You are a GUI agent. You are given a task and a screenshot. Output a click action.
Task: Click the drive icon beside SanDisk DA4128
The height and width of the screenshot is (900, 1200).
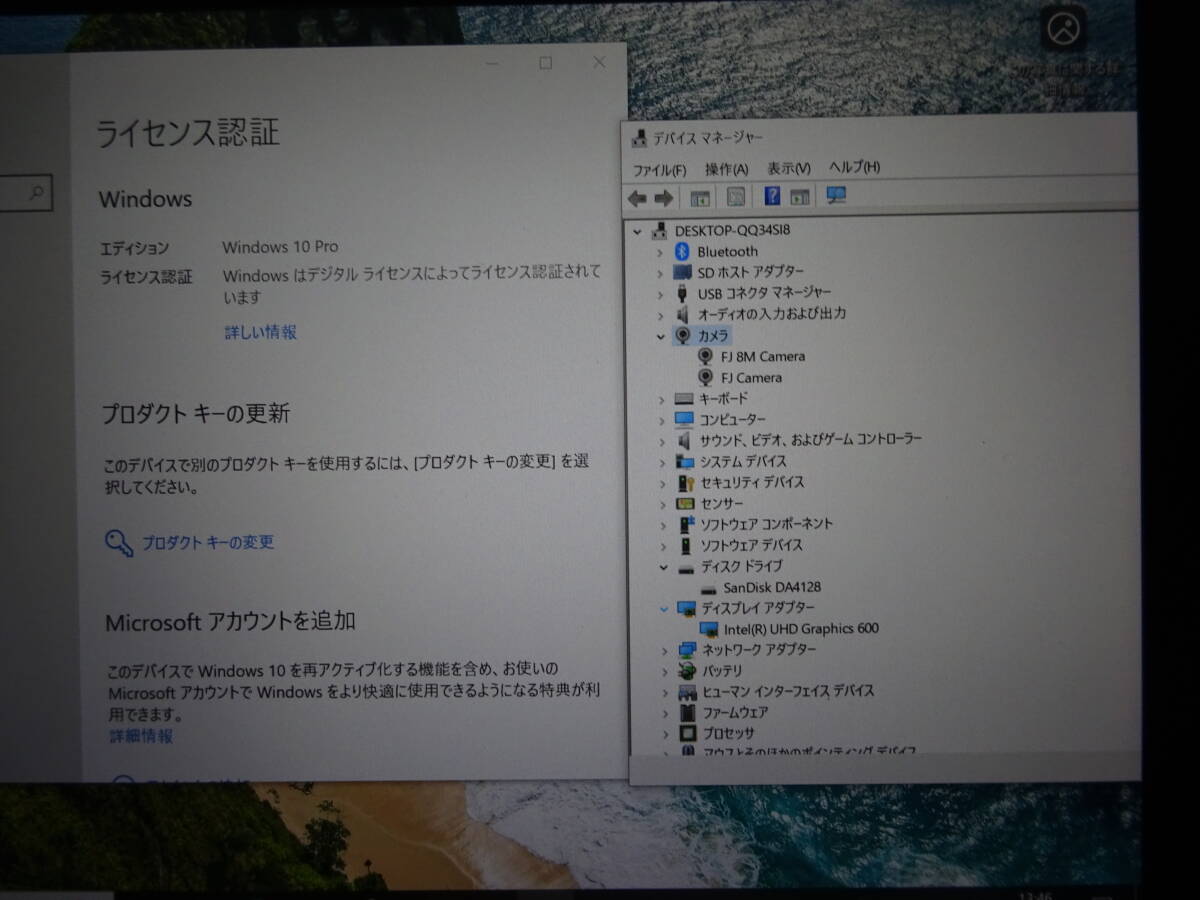(709, 588)
